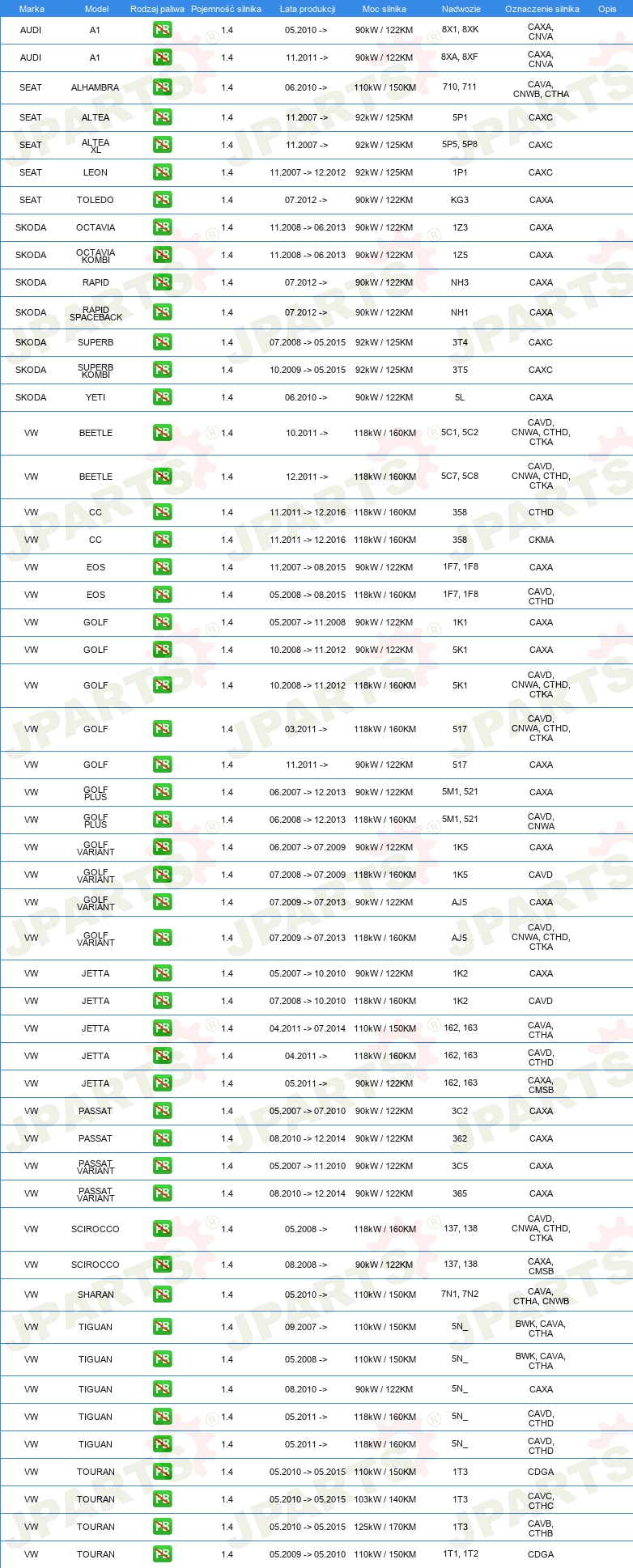Click the body code 1T1, 1T2
This screenshot has width=633, height=1568.
(x=461, y=1553)
